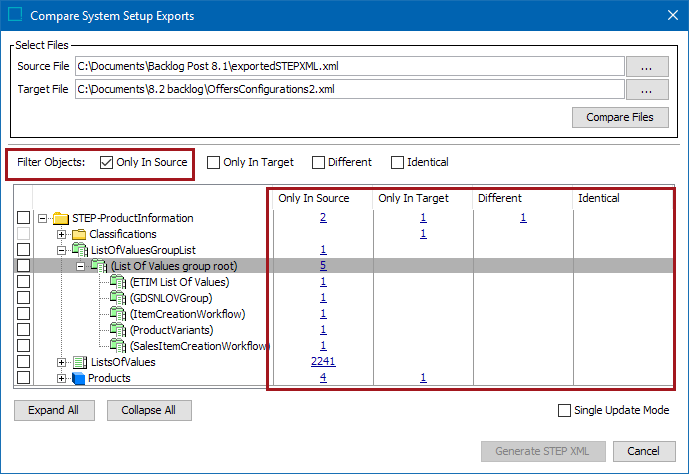689x474 pixels.
Task: Click the GDSNLOVGroup node icon
Action: click(x=117, y=298)
